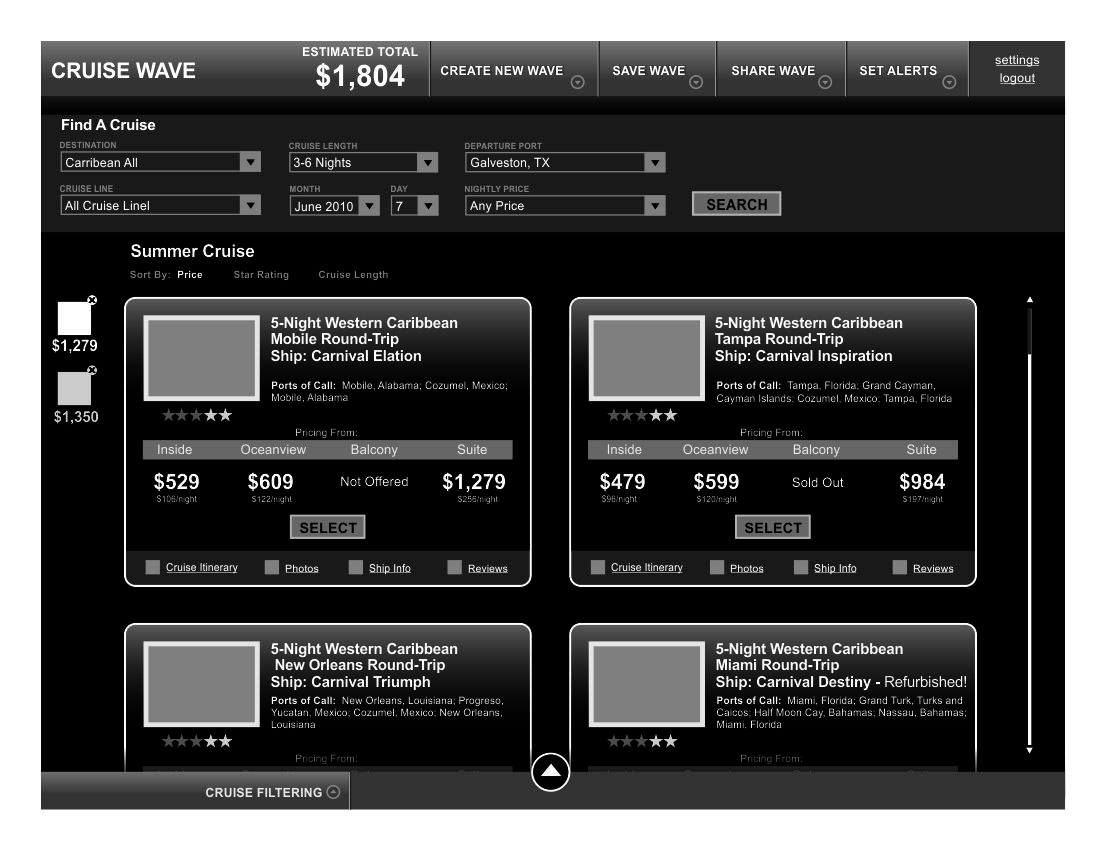Screen dimensions: 1106x850
Task: Sort results by Cruise Length
Action: pos(353,274)
